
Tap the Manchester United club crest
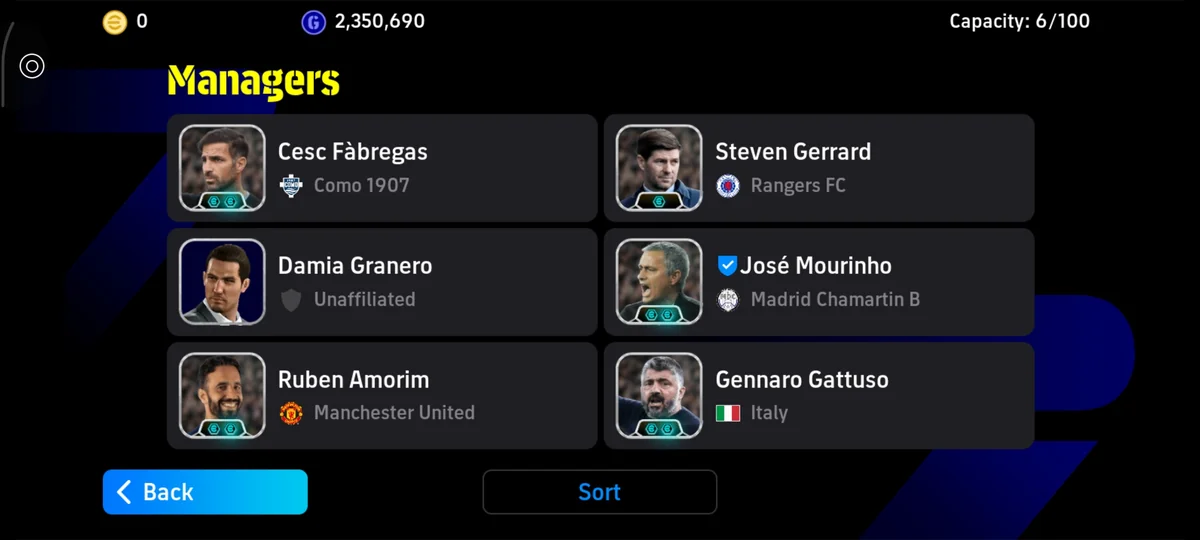tap(291, 412)
